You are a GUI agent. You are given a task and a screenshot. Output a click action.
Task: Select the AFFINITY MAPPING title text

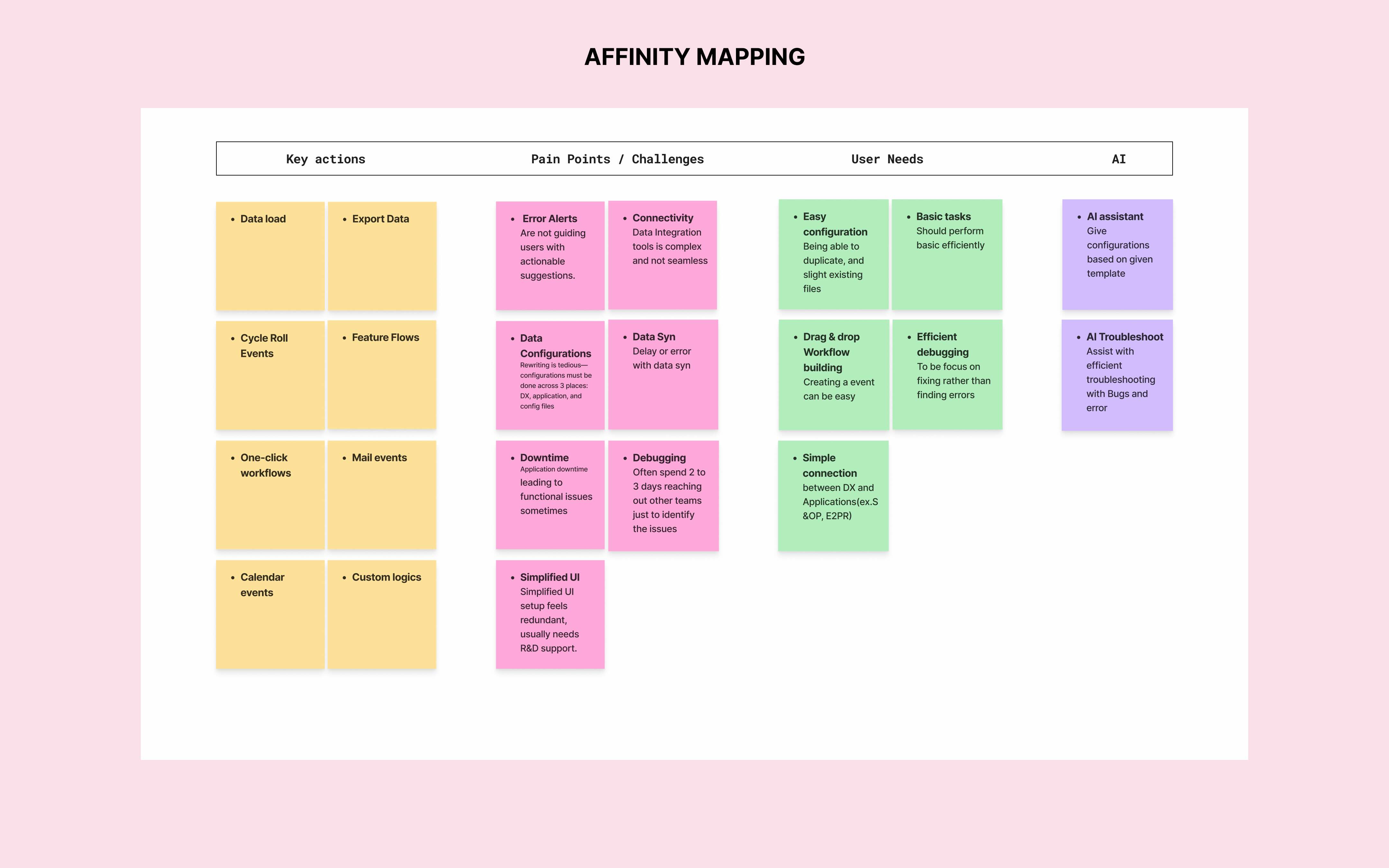coord(694,57)
